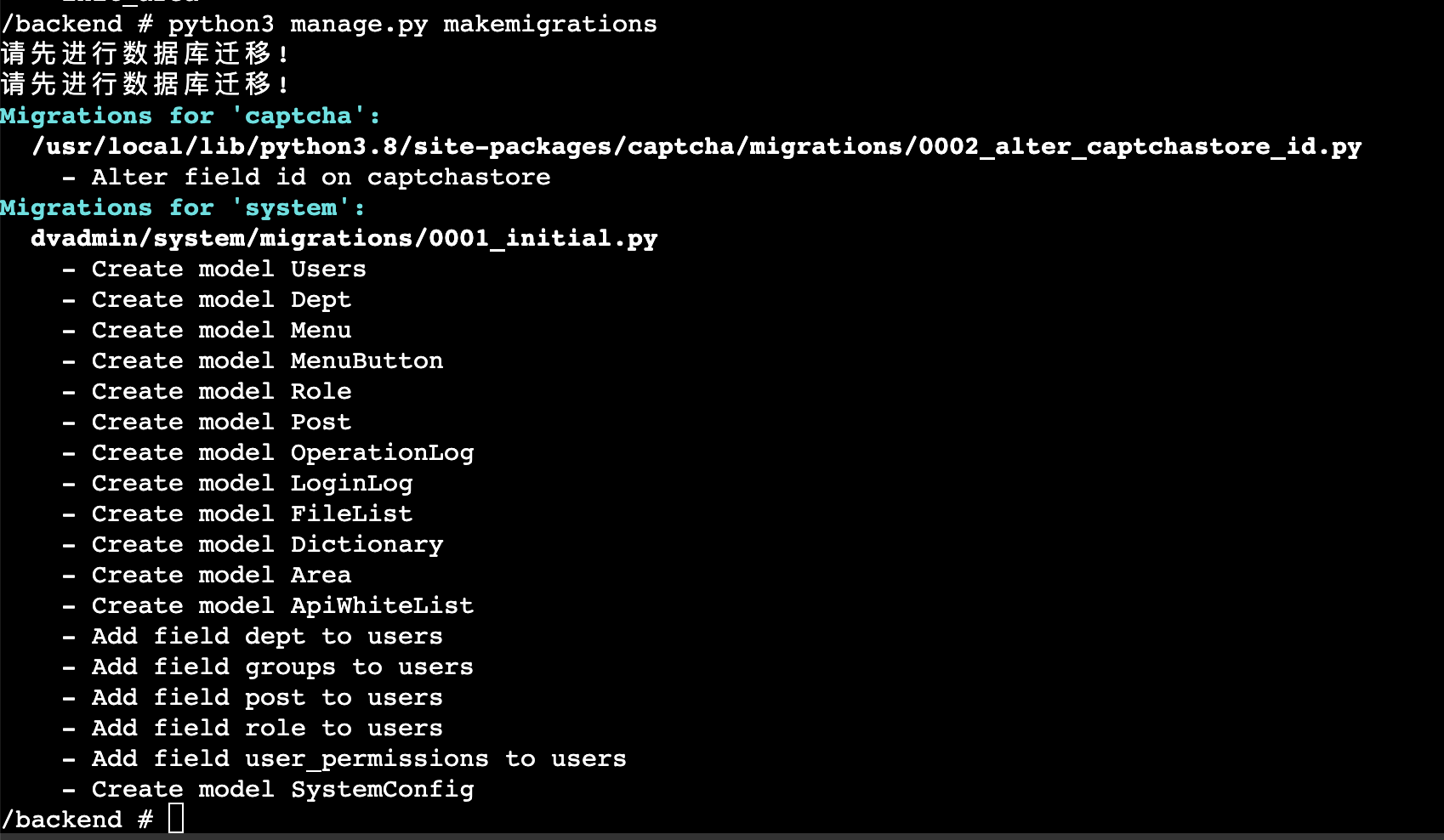This screenshot has width=1444, height=840.
Task: Click the dvadmin/system/migrations/0001_initial.py path
Action: click(344, 238)
